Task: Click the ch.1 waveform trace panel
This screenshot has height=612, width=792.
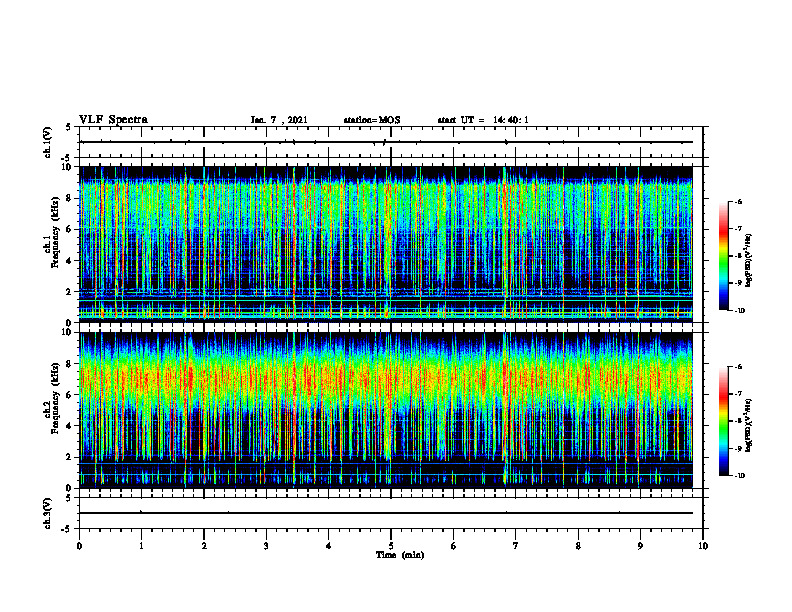Action: 391,142
